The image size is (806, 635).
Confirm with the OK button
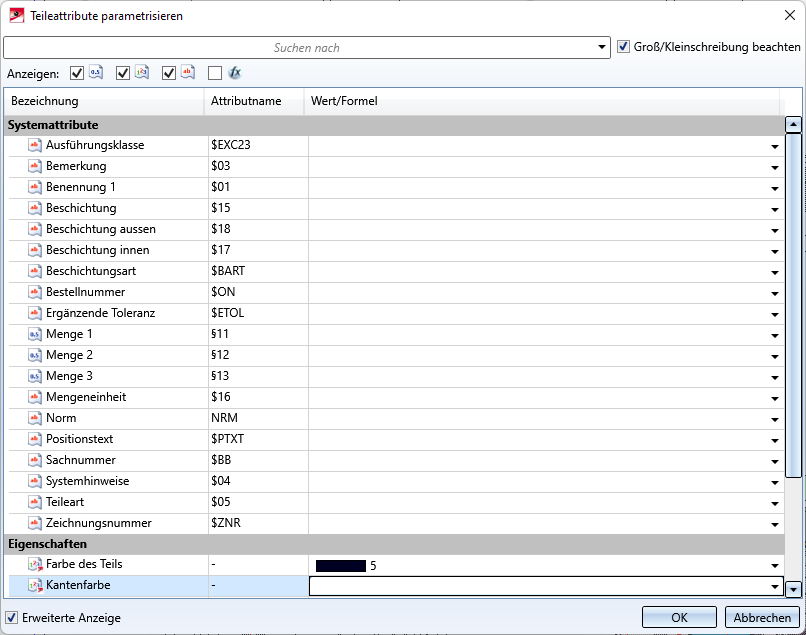679,617
